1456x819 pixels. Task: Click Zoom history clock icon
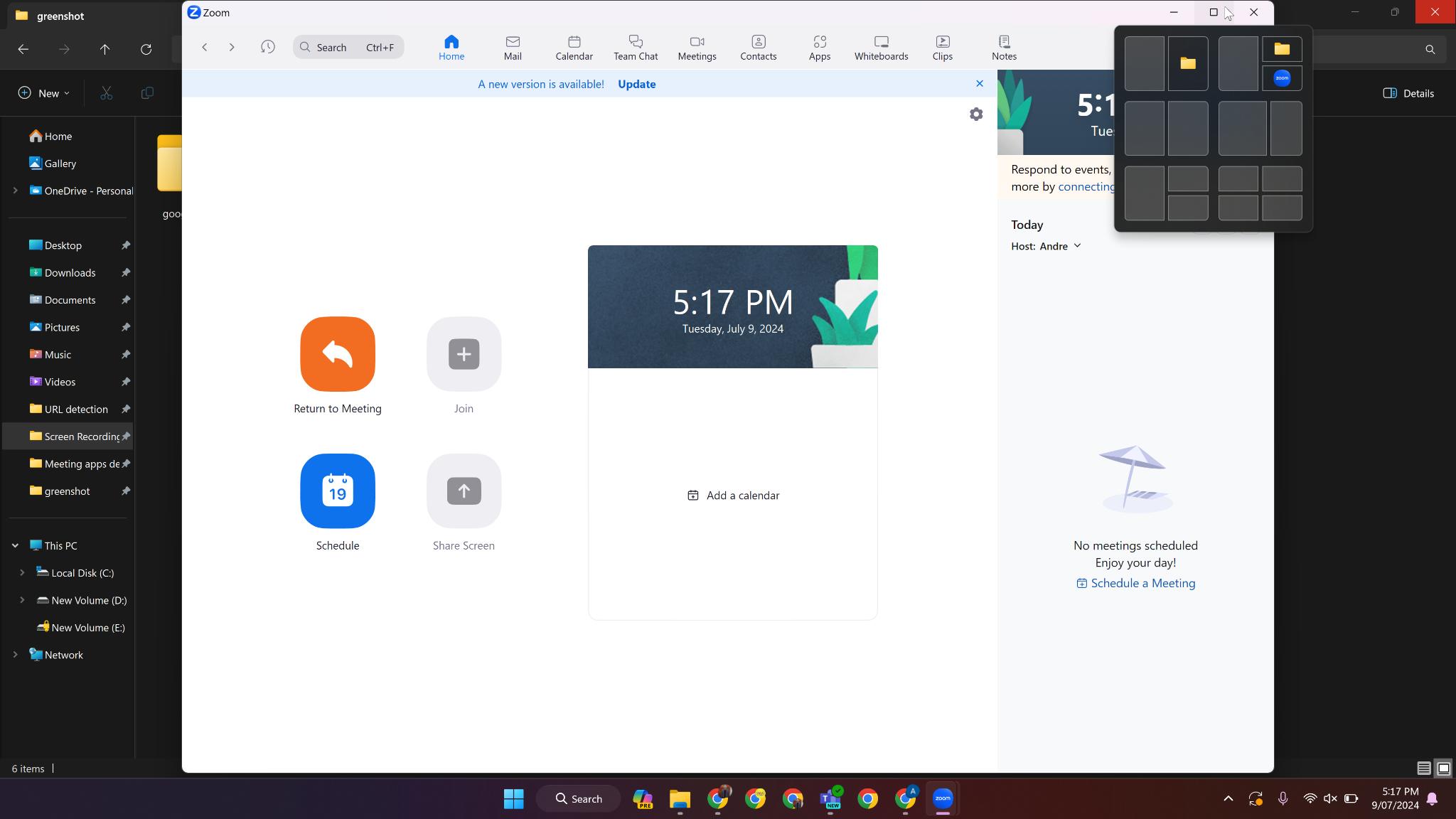coord(268,47)
